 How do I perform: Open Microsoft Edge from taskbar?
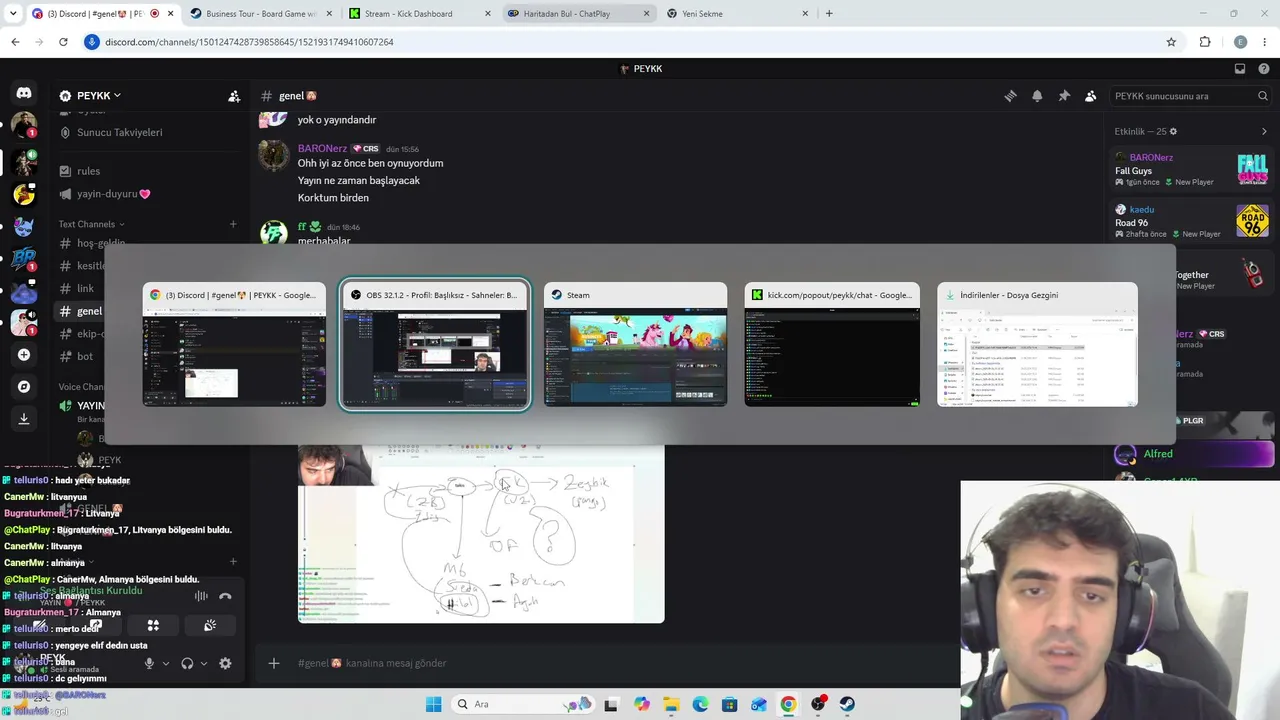700,704
